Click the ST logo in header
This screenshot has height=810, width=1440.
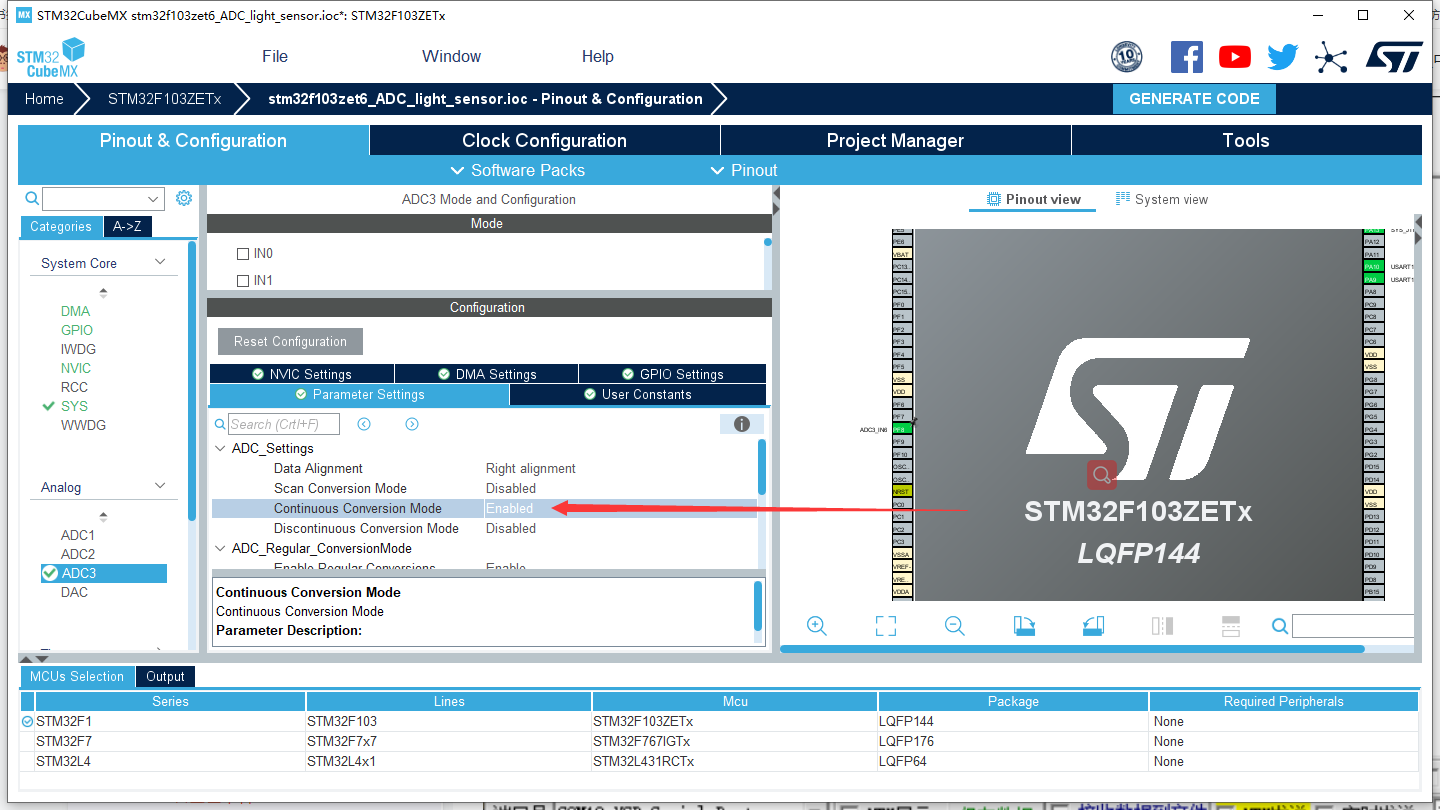[1394, 57]
